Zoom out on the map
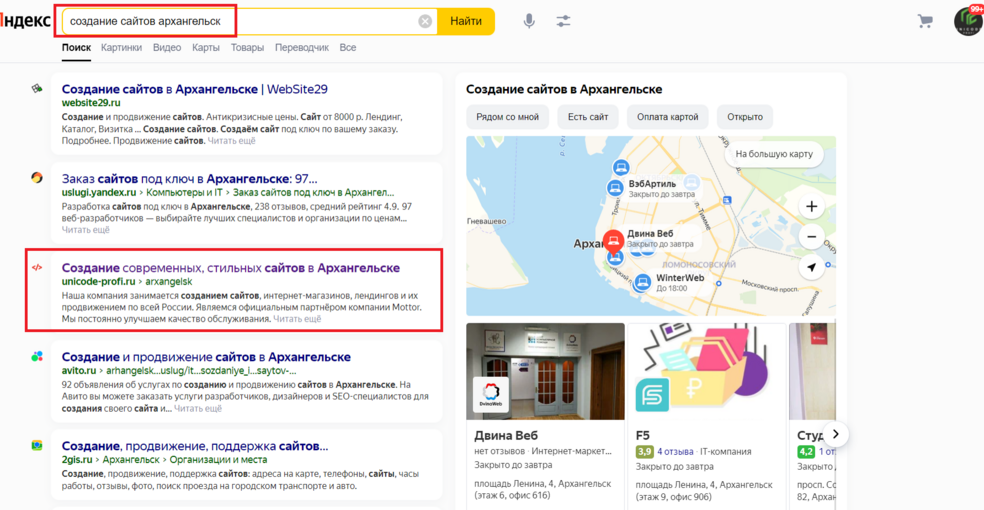Image resolution: width=984 pixels, height=510 pixels. [x=811, y=236]
